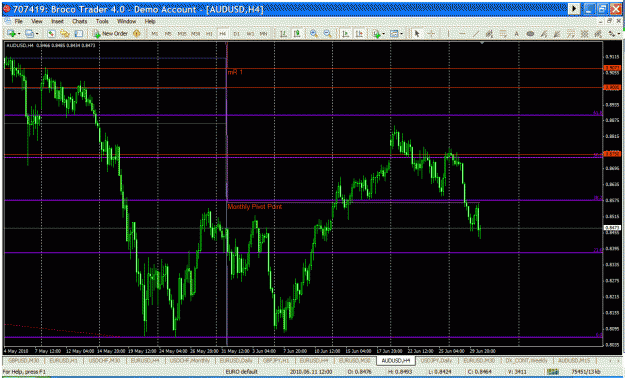Select the active H4 timeframe button
This screenshot has height=378, width=625.
click(x=223, y=34)
